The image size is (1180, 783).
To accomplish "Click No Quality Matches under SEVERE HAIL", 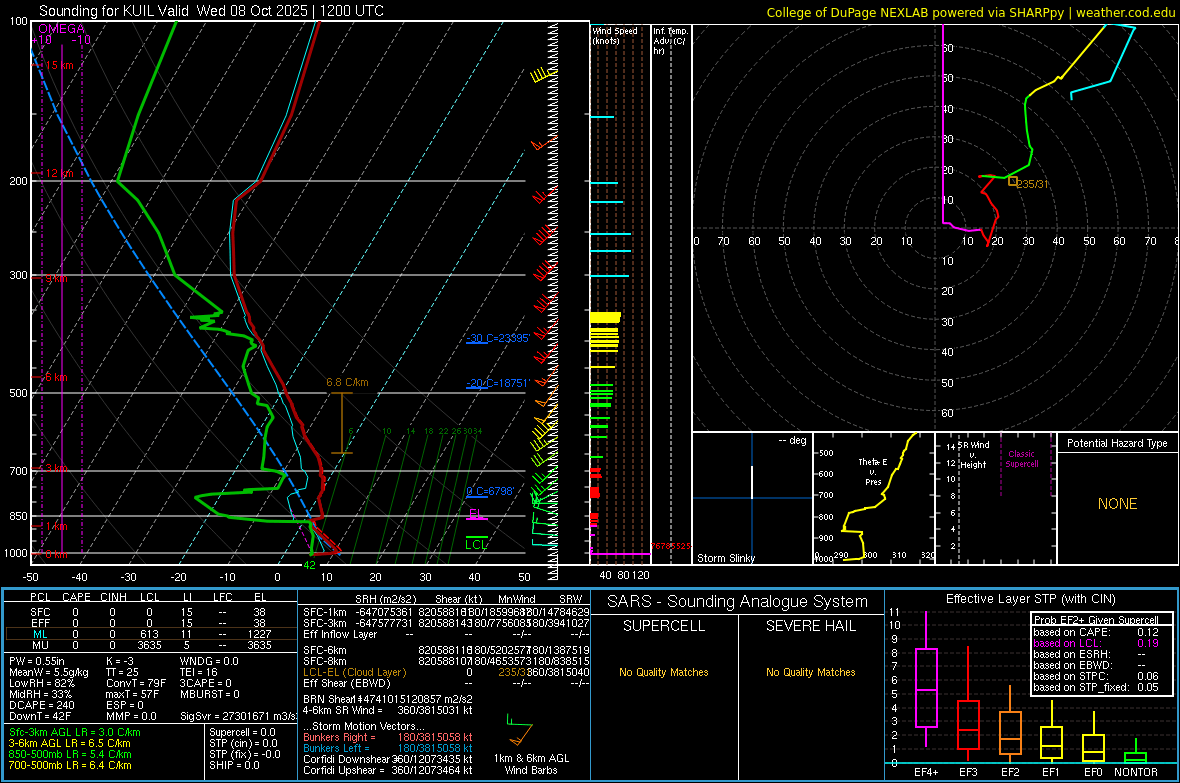I will coord(810,672).
